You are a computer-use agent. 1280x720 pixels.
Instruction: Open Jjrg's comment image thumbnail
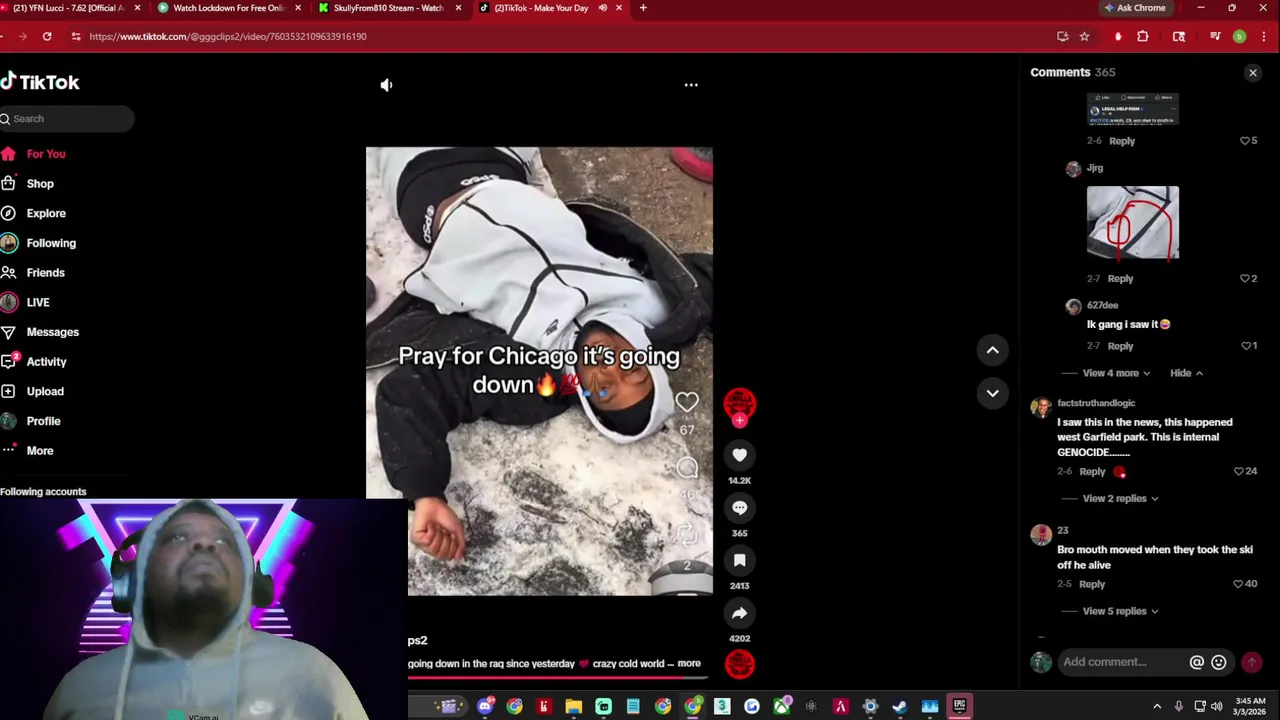click(1133, 222)
